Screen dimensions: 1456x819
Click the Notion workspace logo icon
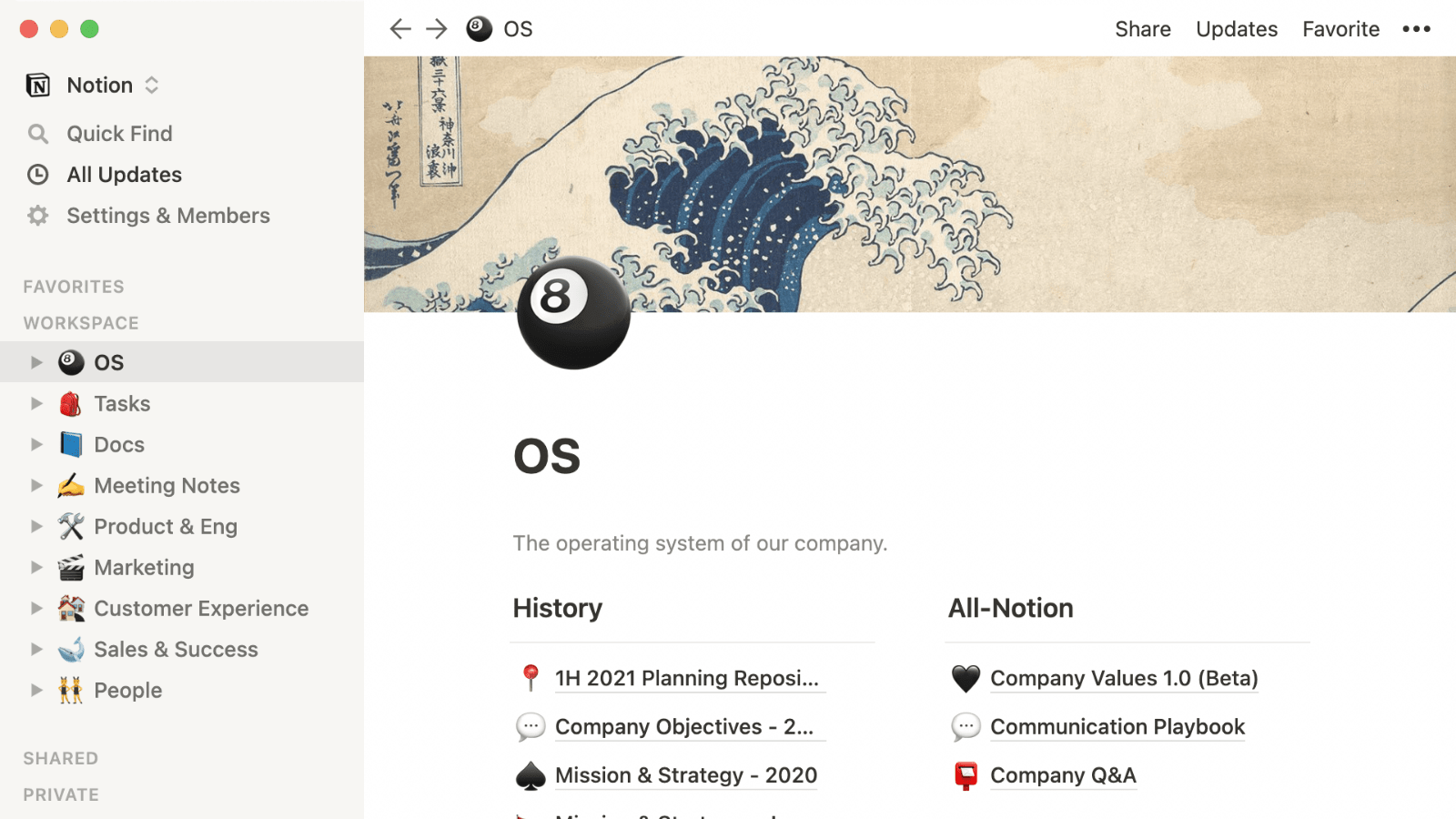tap(38, 86)
